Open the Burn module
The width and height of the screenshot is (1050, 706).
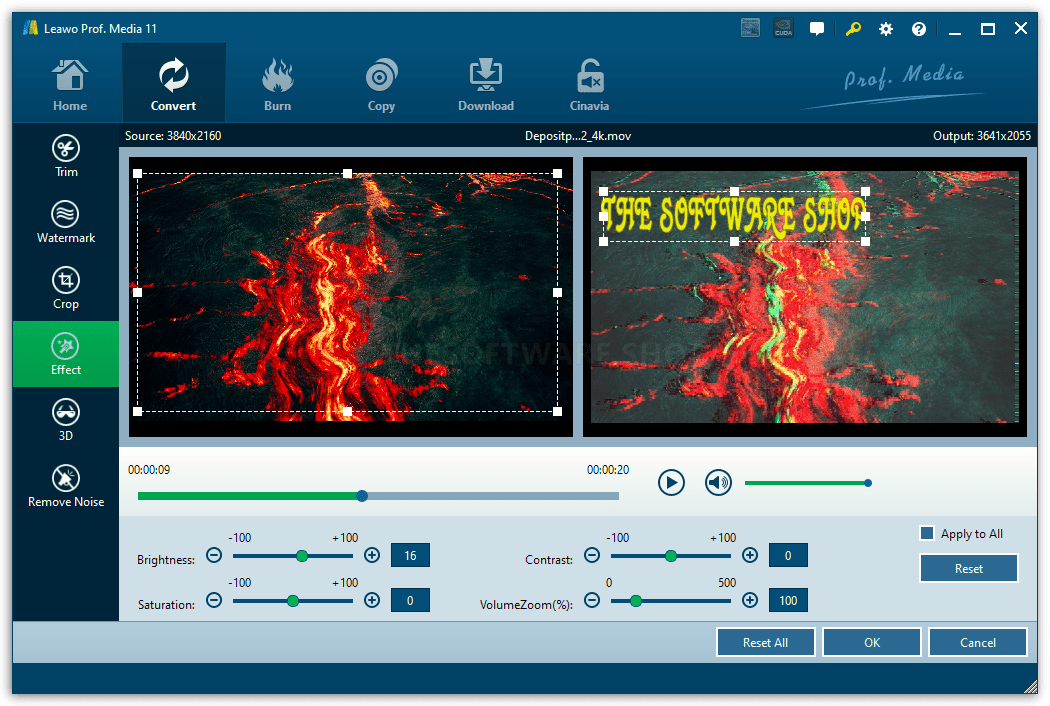click(277, 84)
